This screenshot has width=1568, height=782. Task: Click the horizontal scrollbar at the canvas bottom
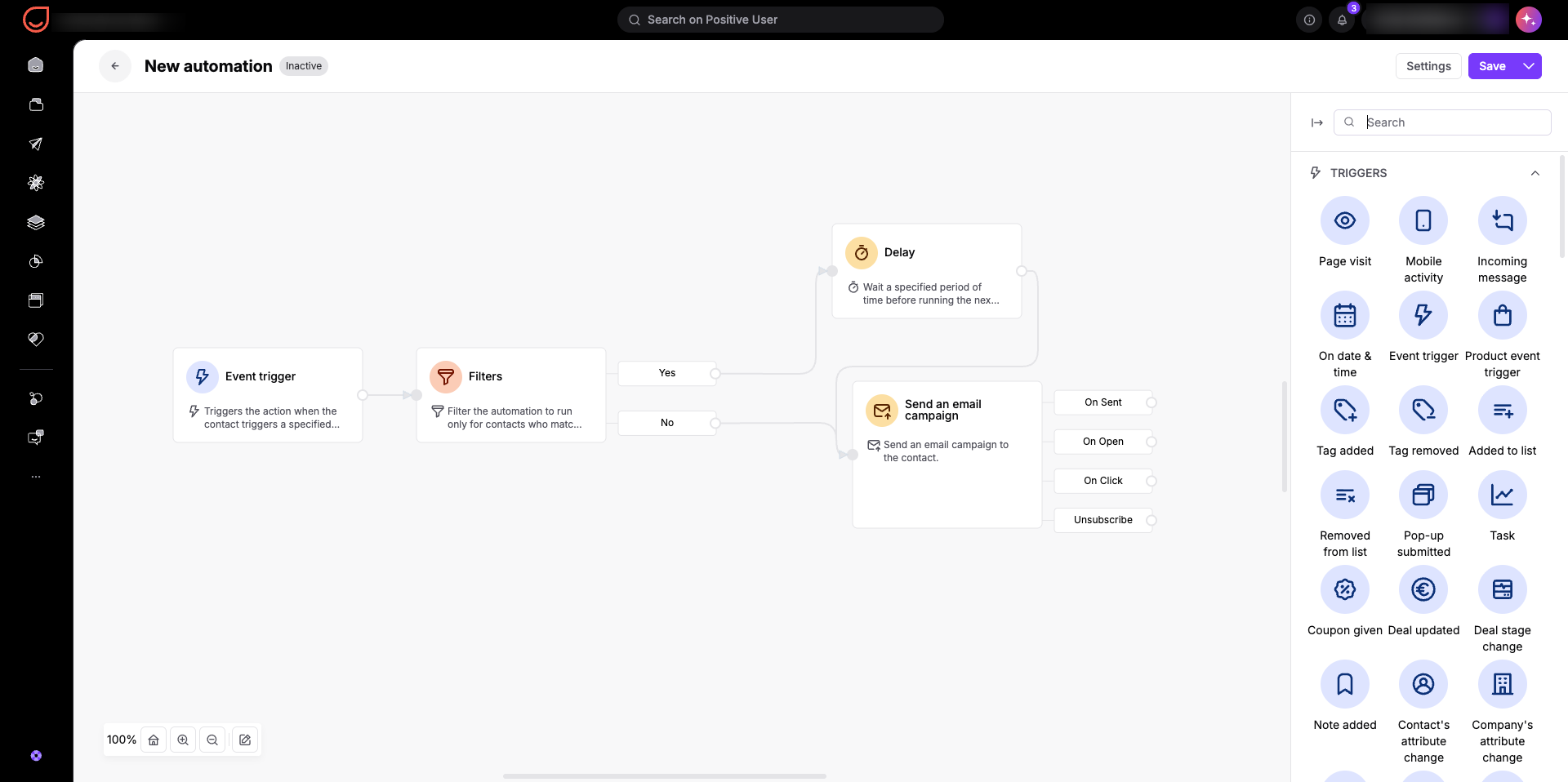(665, 776)
